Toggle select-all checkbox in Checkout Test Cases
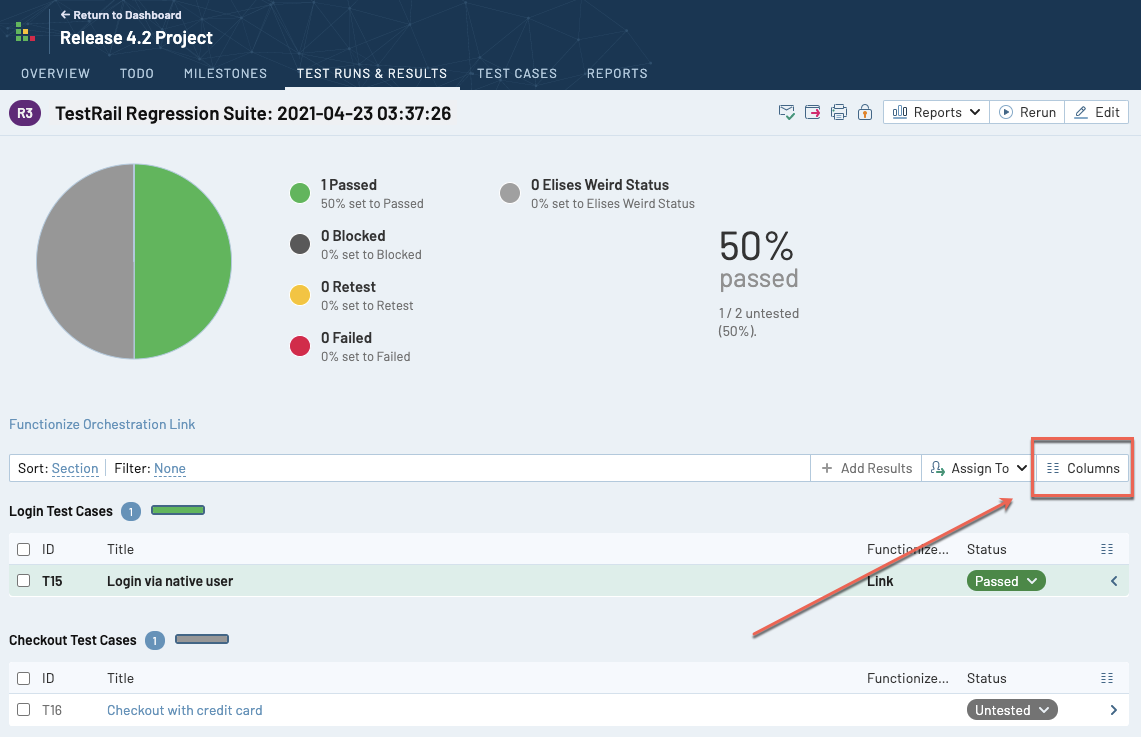 coord(24,678)
